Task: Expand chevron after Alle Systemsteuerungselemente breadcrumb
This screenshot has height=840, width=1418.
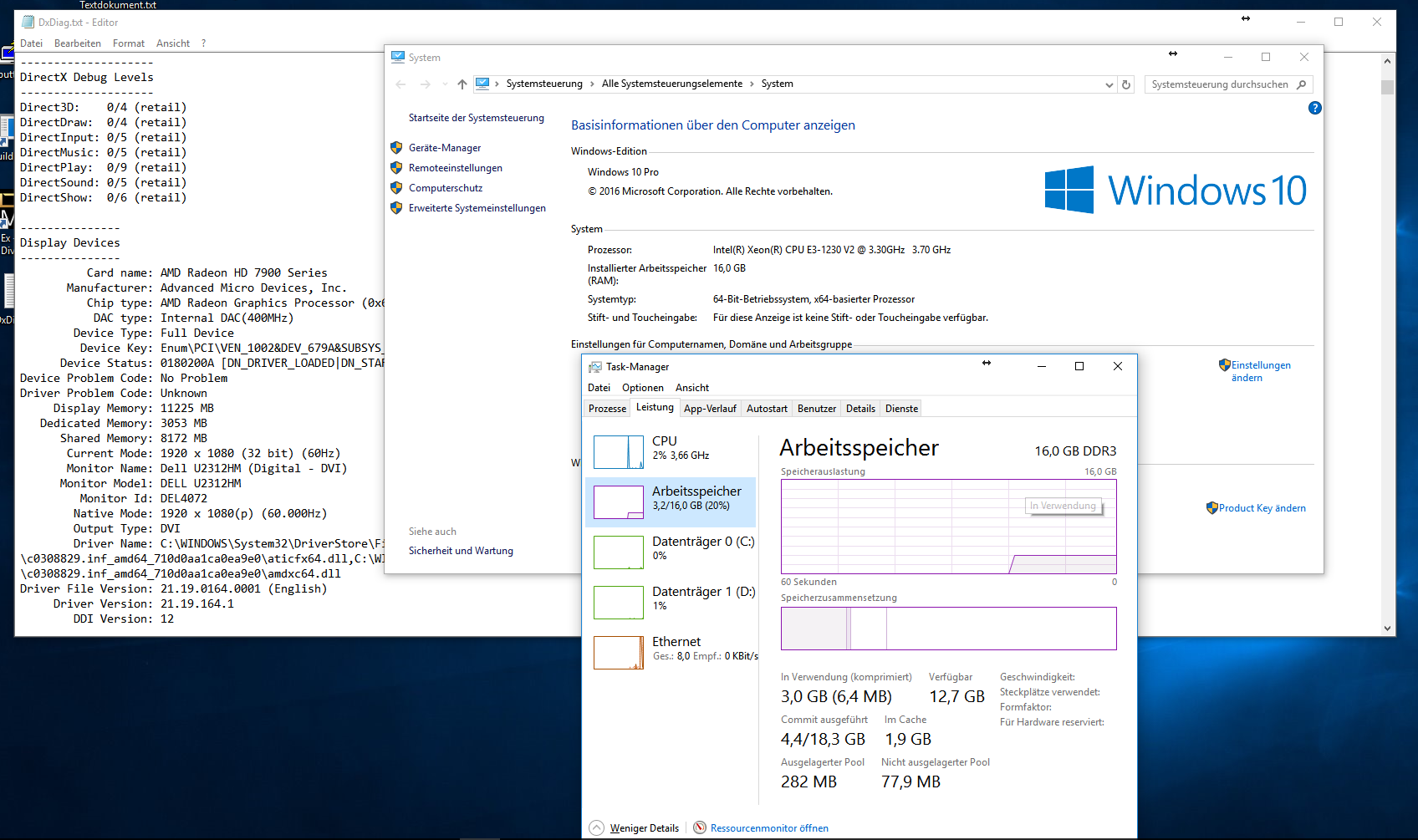Action: [752, 84]
